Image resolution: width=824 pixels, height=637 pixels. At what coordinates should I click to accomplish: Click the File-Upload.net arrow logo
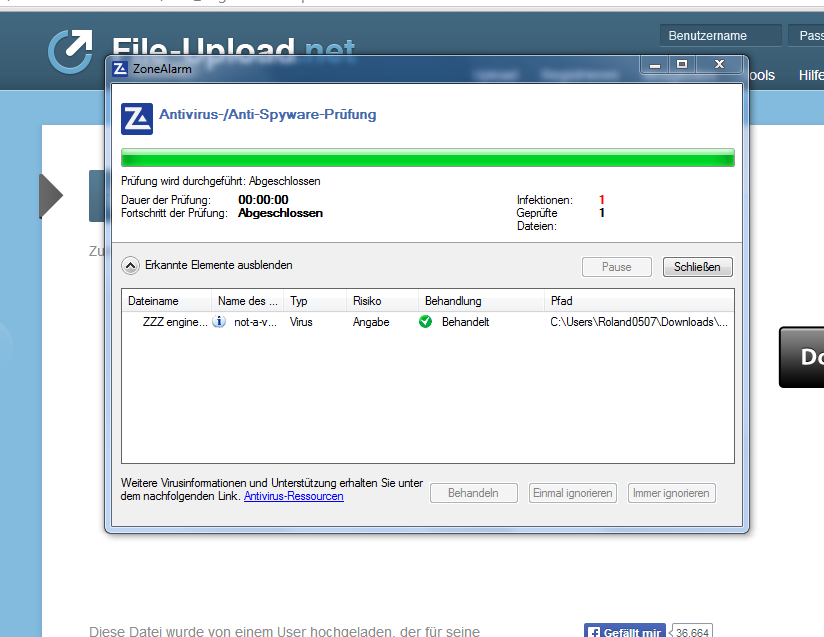[x=71, y=51]
